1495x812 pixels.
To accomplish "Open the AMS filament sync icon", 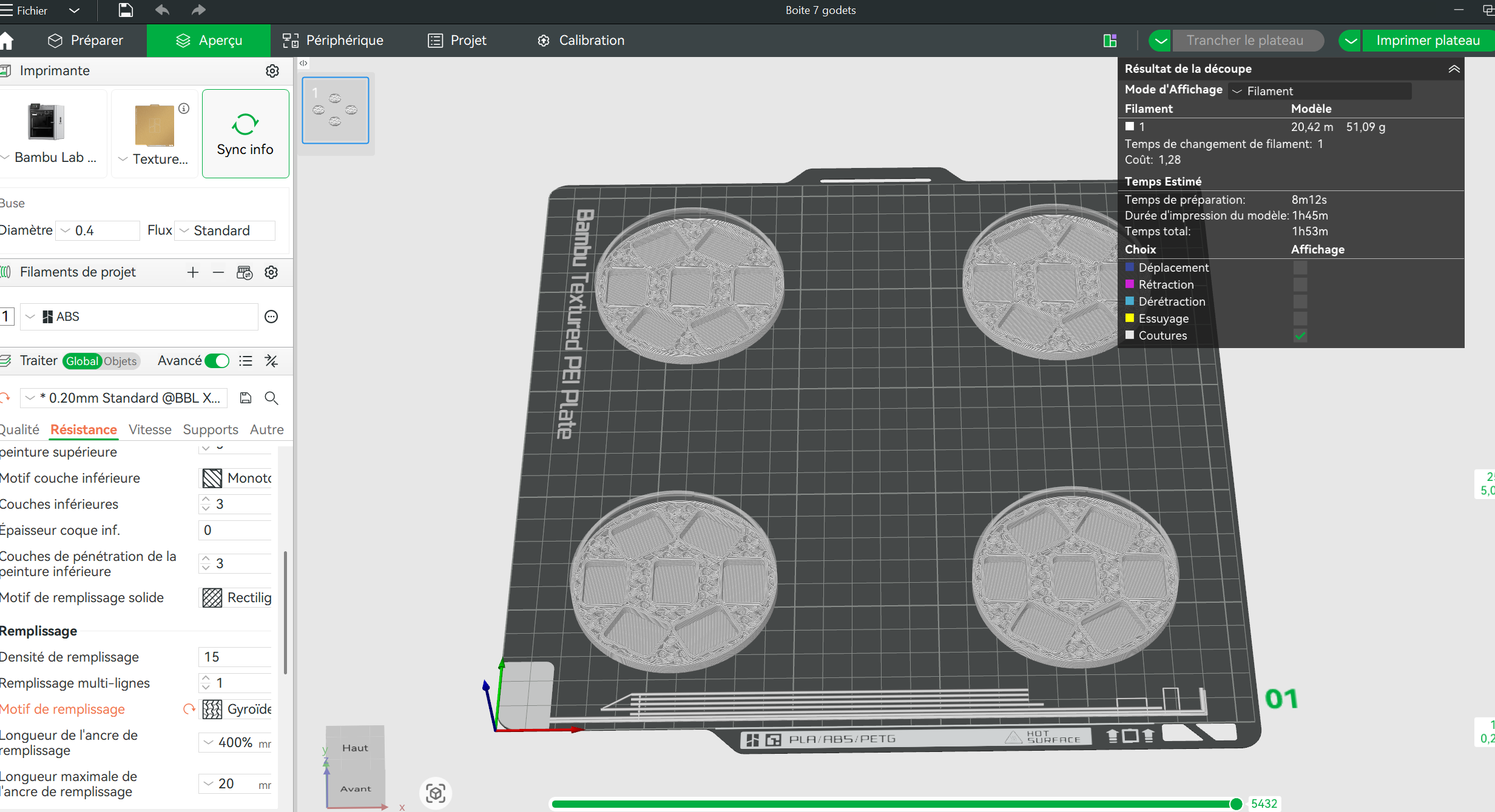I will tap(245, 272).
